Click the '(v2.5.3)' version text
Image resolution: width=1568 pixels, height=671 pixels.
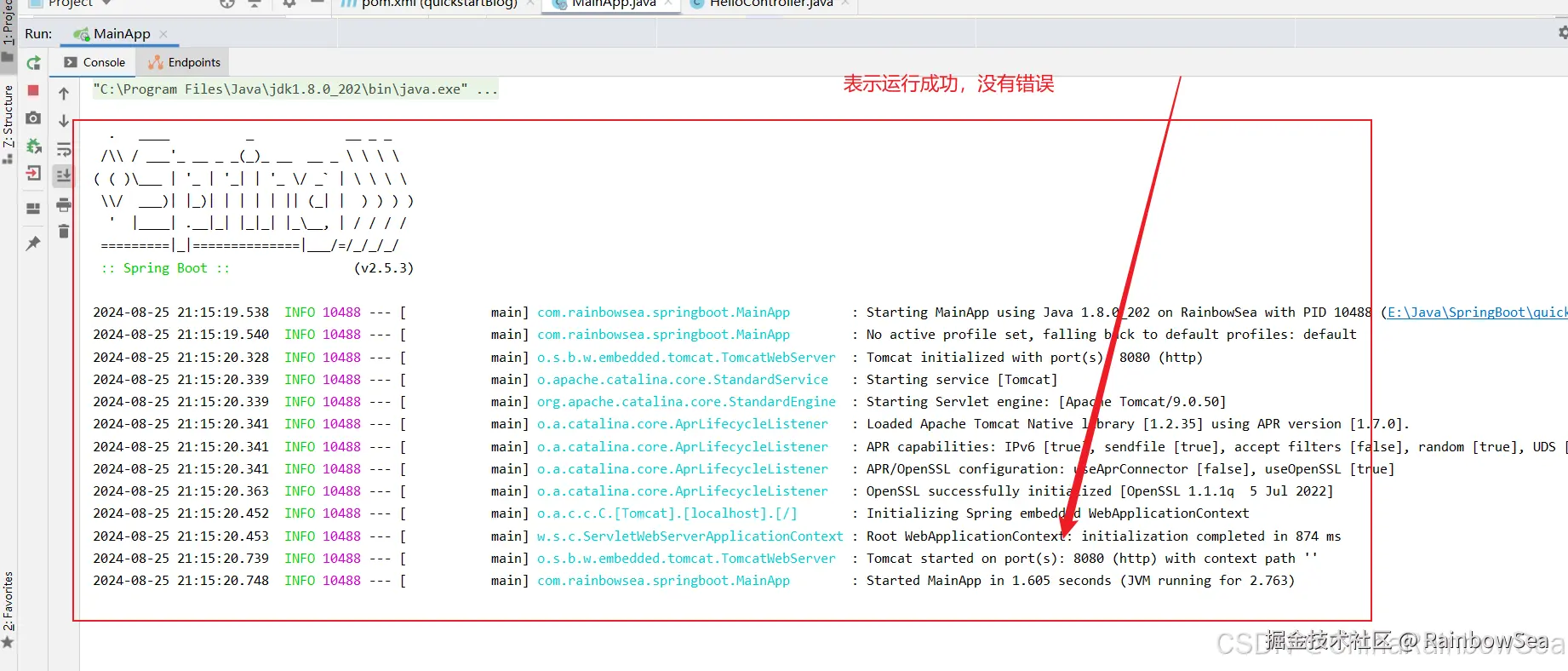pyautogui.click(x=384, y=268)
